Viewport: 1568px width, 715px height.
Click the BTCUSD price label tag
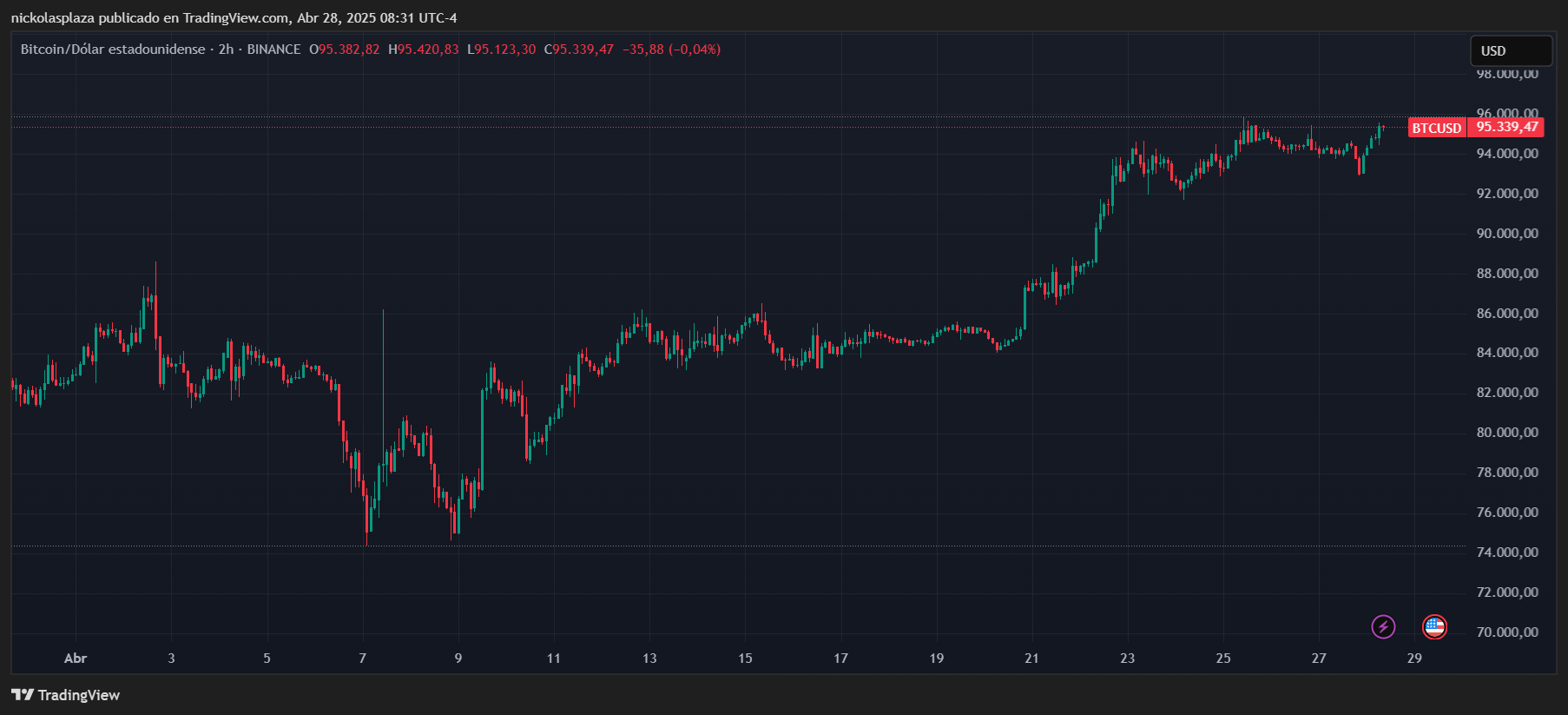click(1437, 128)
